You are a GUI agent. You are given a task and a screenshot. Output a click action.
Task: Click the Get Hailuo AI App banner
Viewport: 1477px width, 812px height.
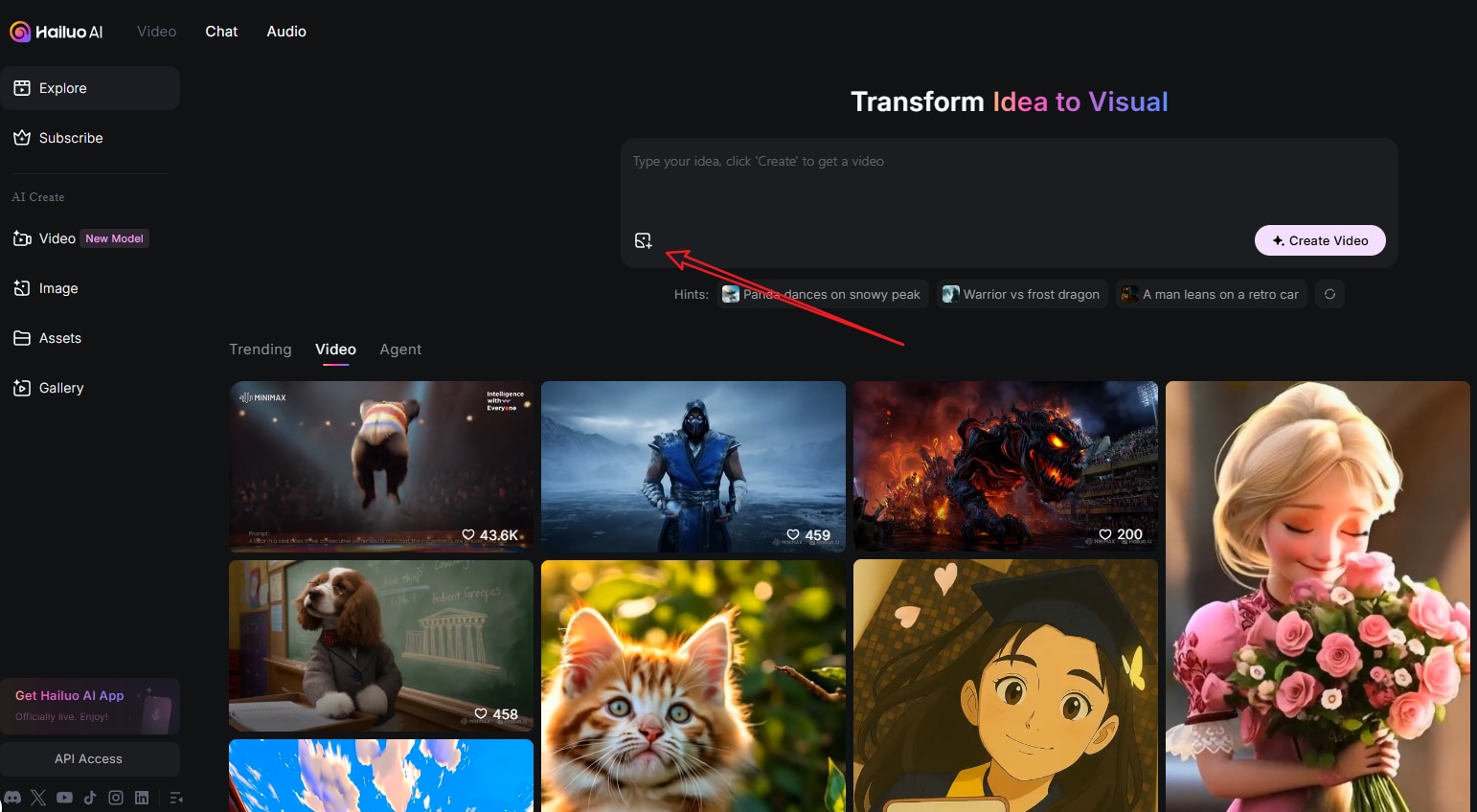coord(90,706)
